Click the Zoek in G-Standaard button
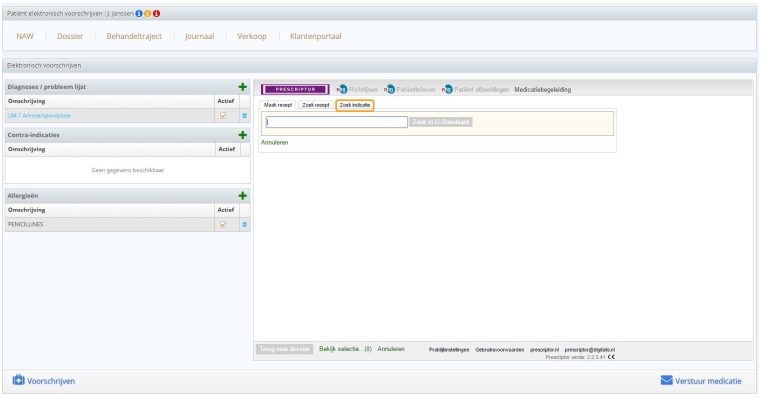 tap(441, 122)
